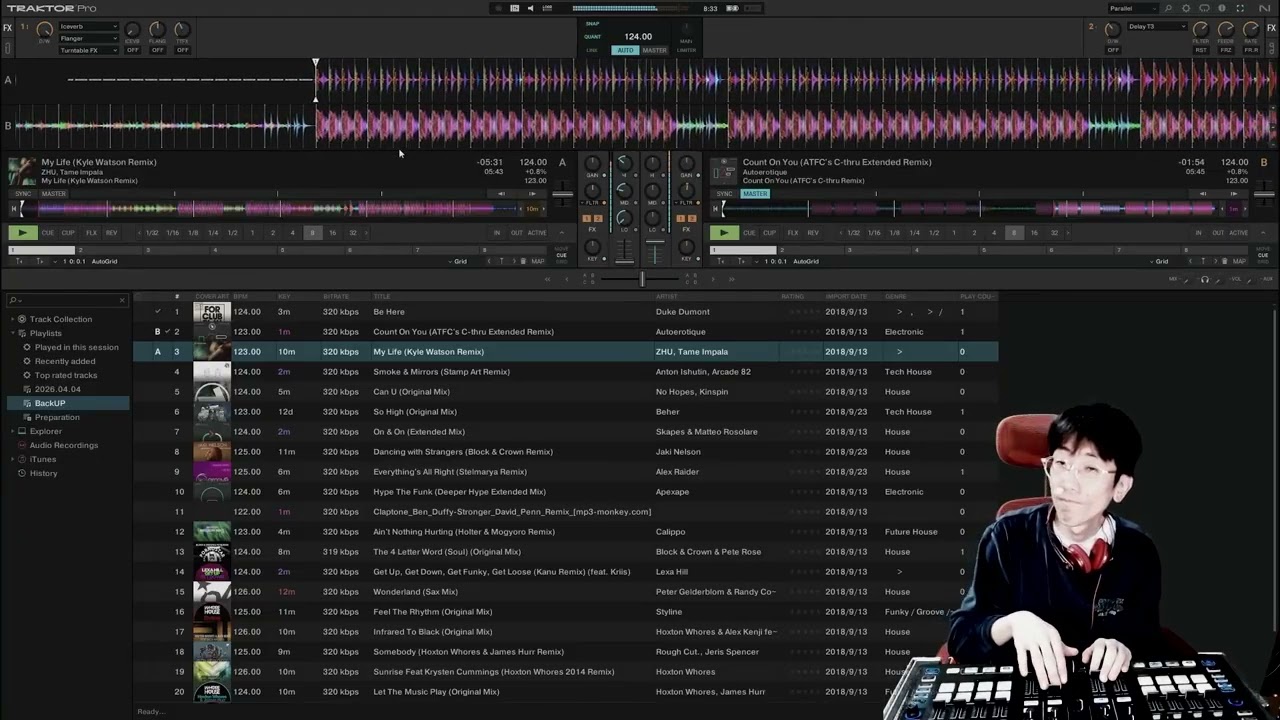The image size is (1280, 720).
Task: Enable Iceverb effect OFF button
Action: 132,50
